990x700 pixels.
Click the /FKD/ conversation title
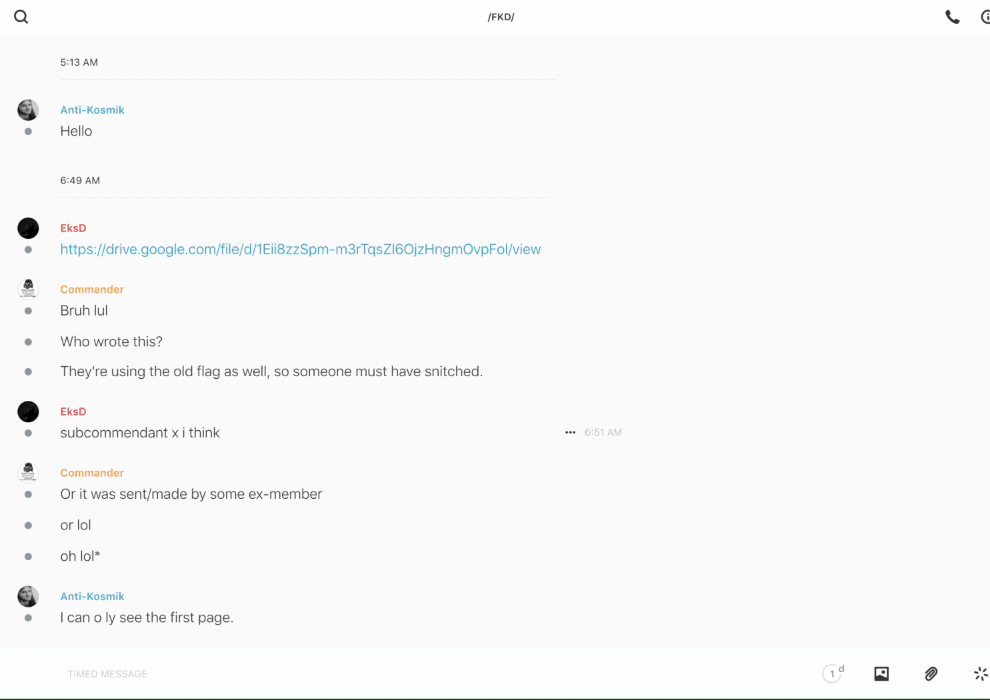(x=501, y=17)
